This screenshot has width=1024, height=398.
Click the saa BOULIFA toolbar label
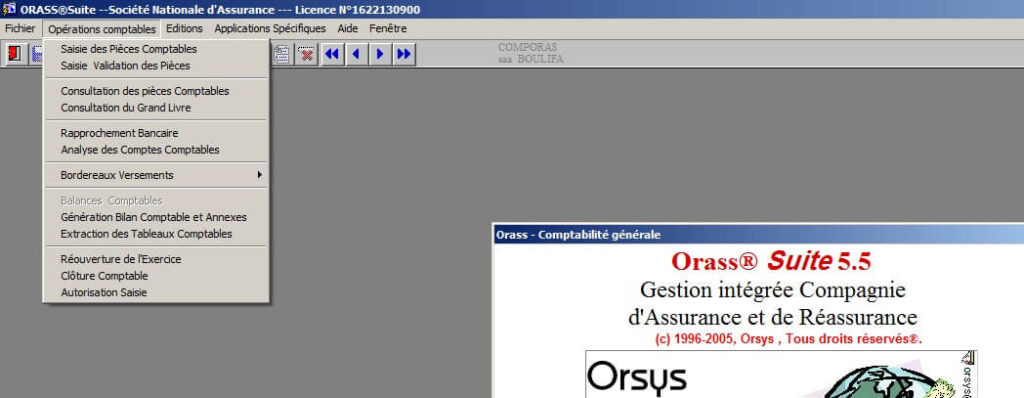click(530, 59)
